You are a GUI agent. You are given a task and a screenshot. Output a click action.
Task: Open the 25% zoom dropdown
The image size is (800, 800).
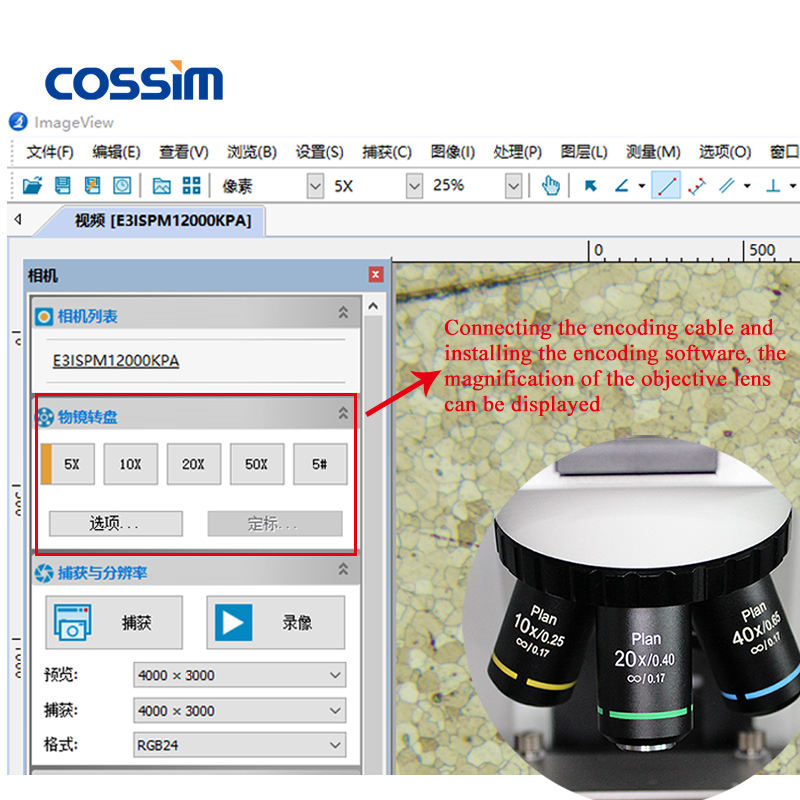point(513,185)
